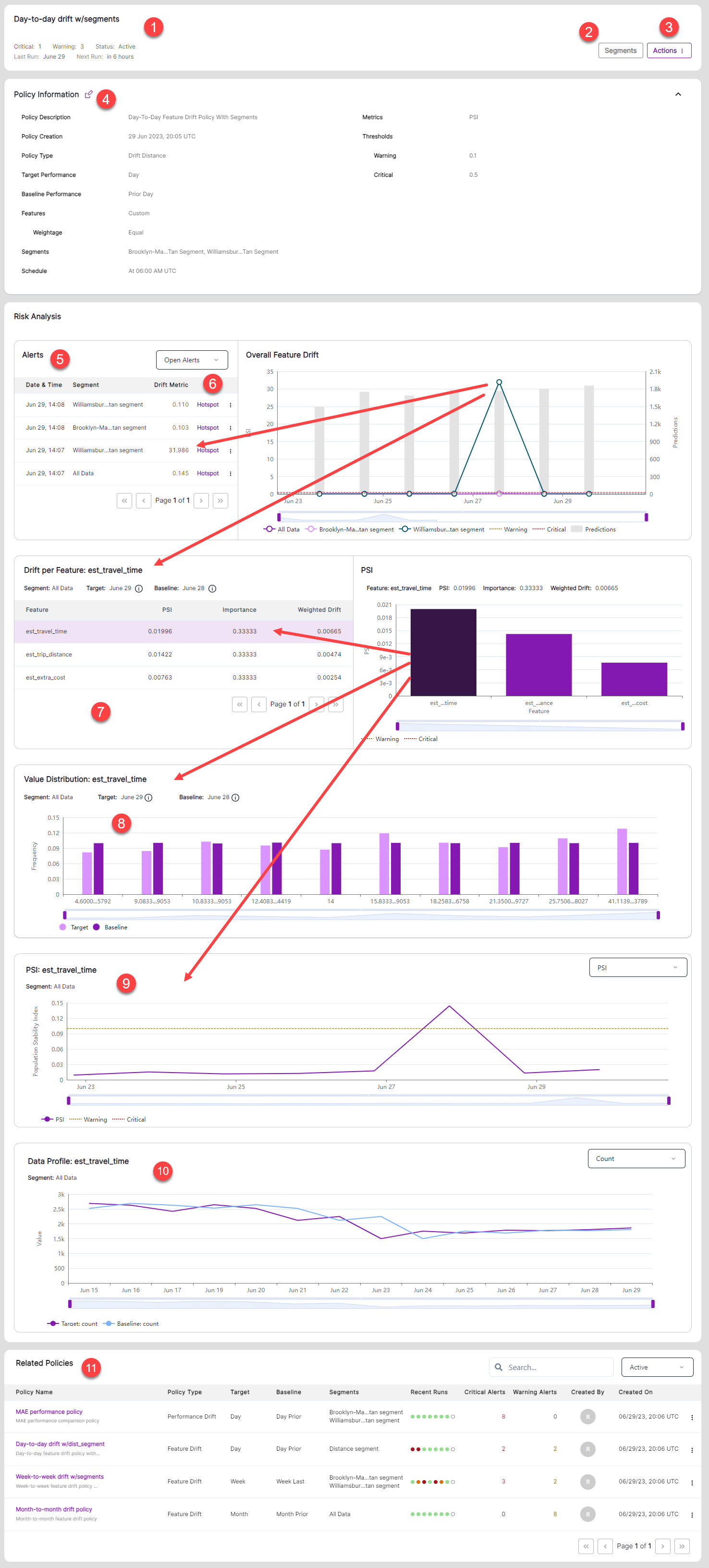Go to first page of Alerts
Image resolution: width=709 pixels, height=1568 pixels.
point(124,500)
